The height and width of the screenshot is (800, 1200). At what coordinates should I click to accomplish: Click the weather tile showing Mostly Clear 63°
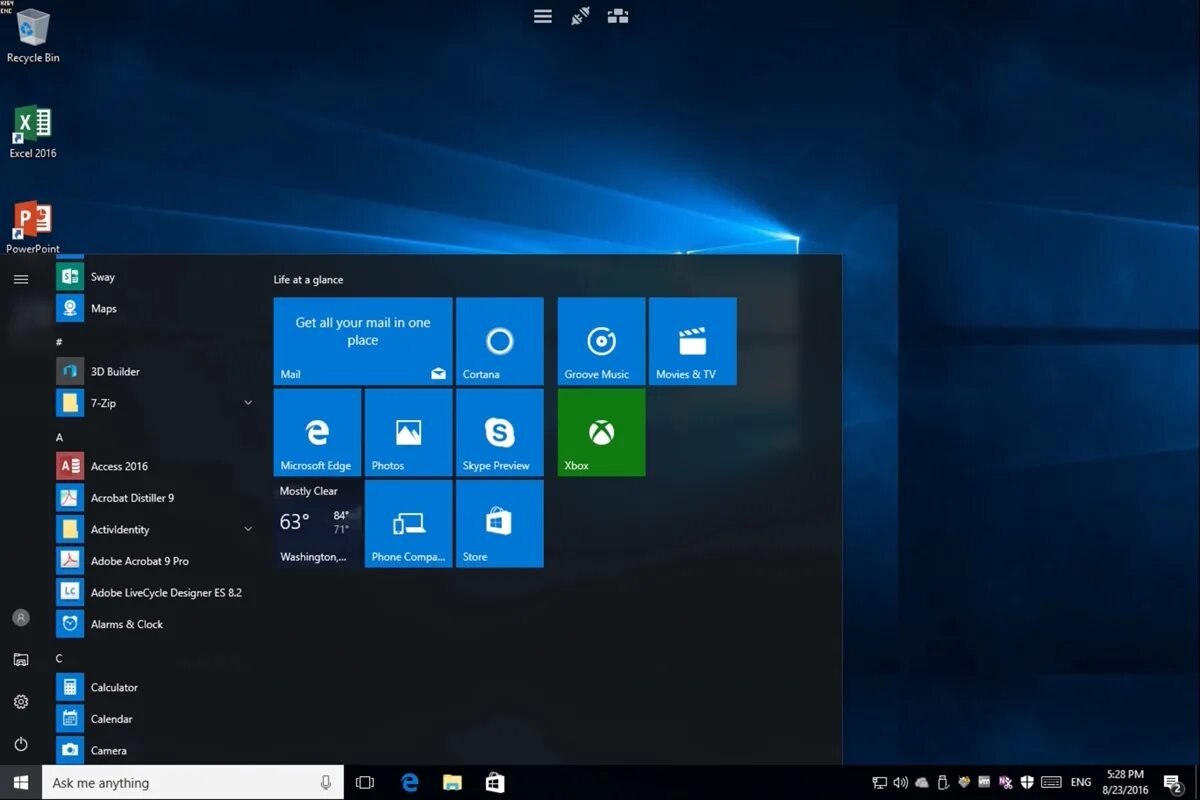point(315,523)
